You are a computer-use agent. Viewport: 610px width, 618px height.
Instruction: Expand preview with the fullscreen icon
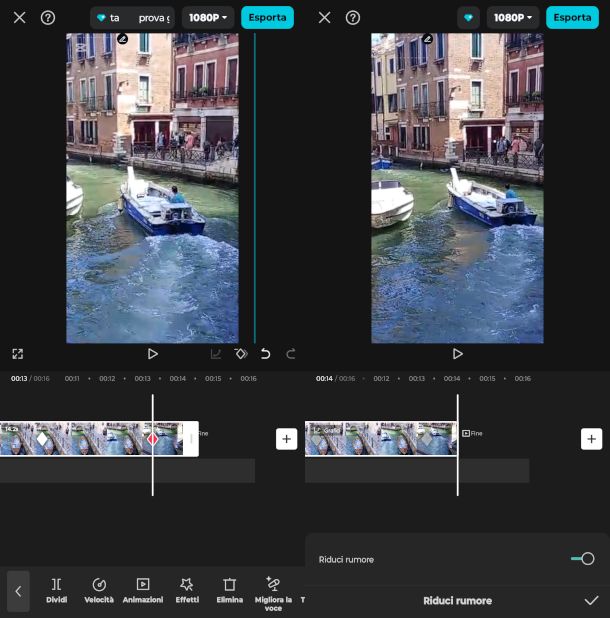click(x=18, y=354)
